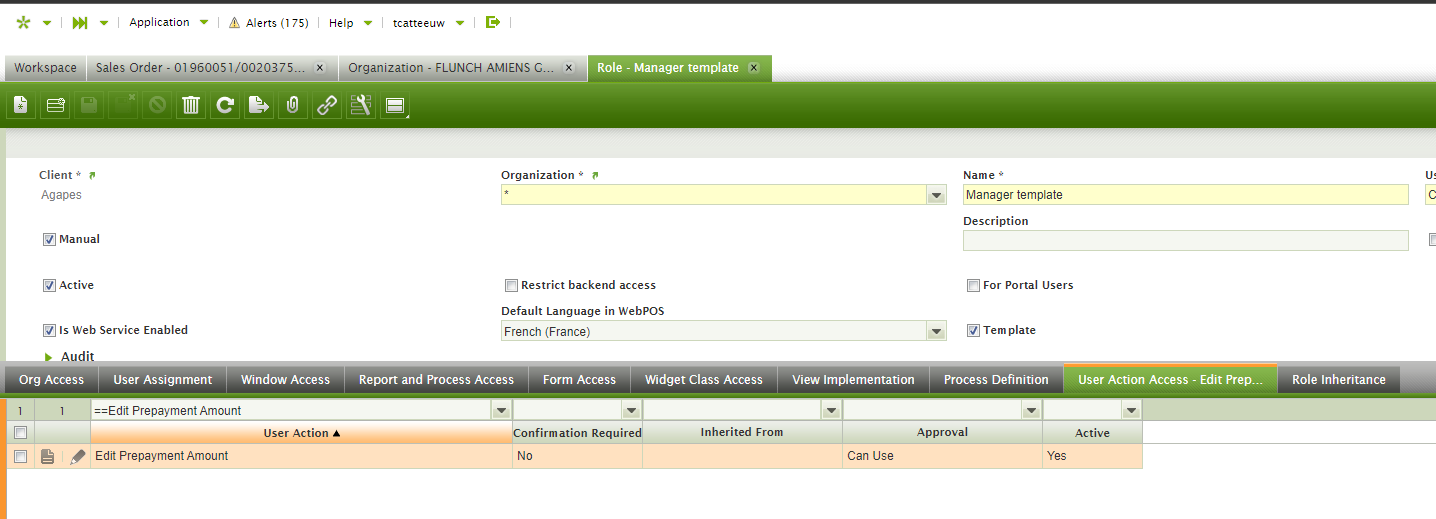Open the Organization dropdown
The image size is (1436, 519).
point(936,195)
